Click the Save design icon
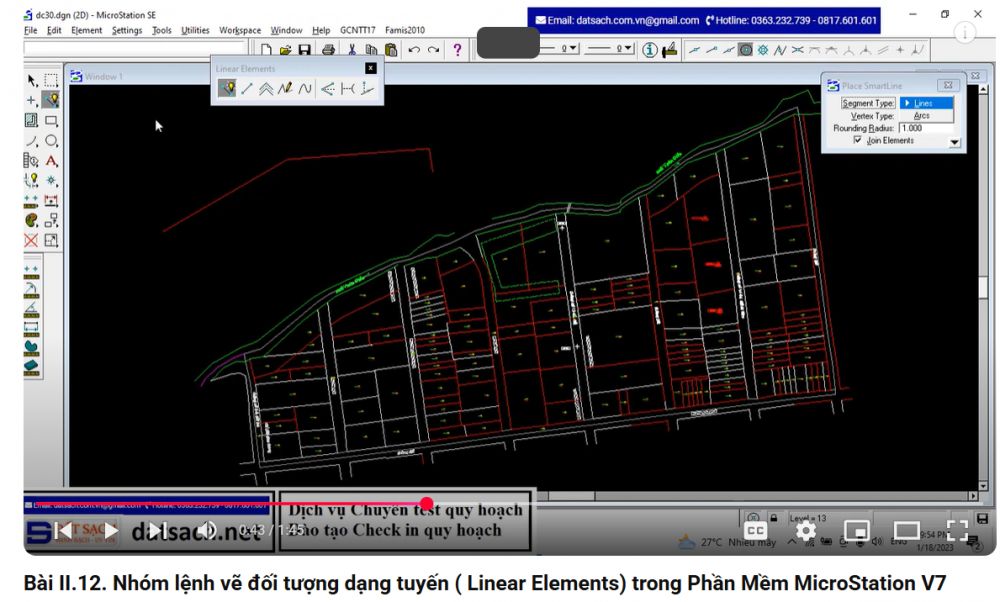 point(306,49)
